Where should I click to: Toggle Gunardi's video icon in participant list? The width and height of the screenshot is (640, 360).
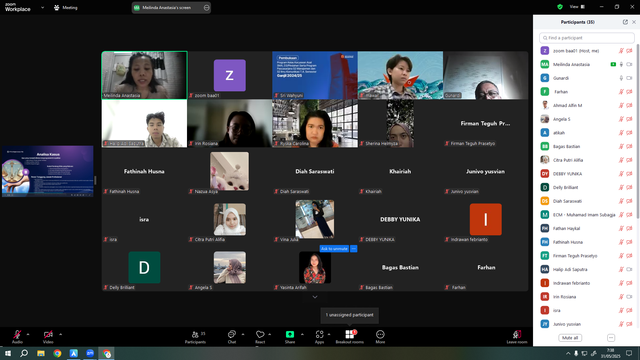629,78
